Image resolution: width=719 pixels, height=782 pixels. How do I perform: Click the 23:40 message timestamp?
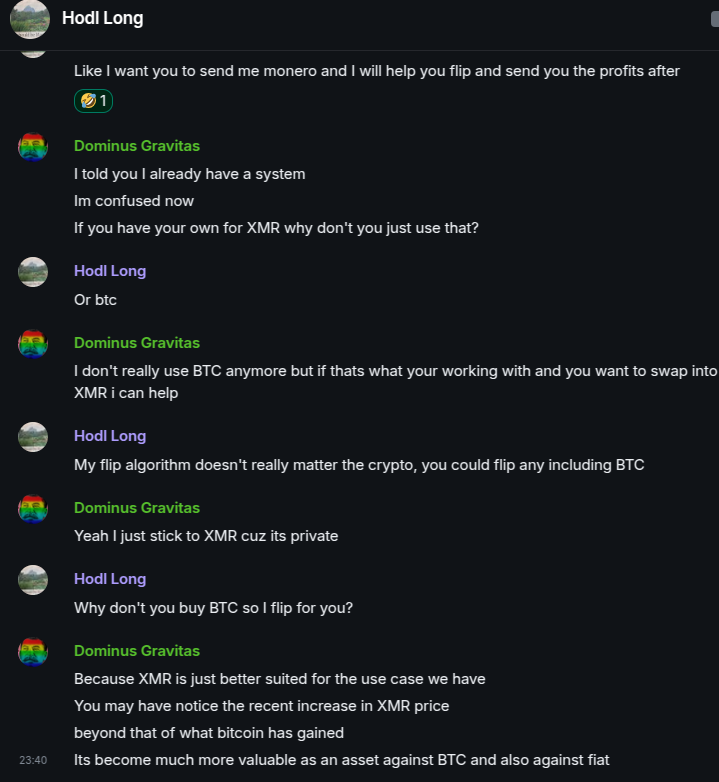coord(33,760)
